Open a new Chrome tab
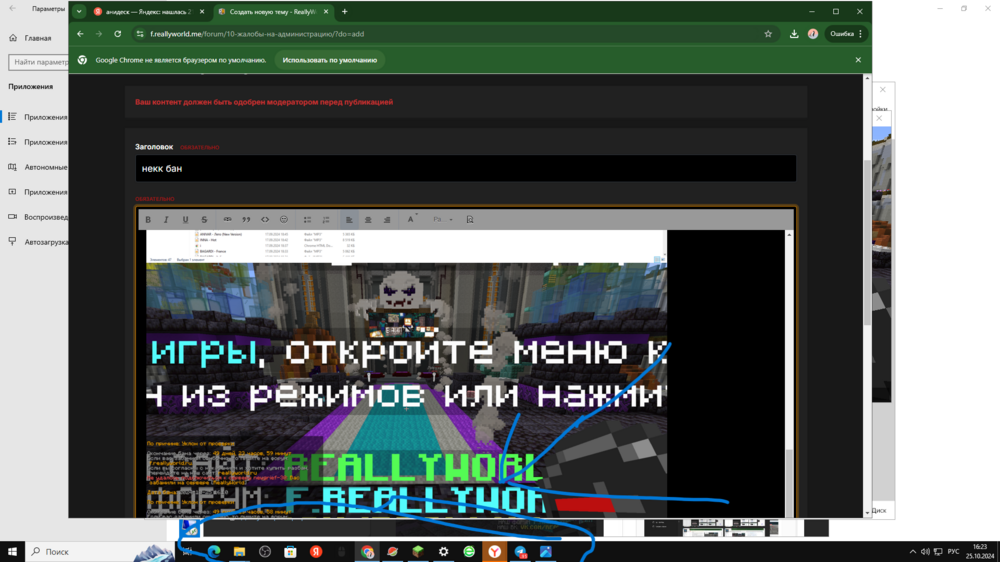1000x562 pixels. (x=344, y=11)
